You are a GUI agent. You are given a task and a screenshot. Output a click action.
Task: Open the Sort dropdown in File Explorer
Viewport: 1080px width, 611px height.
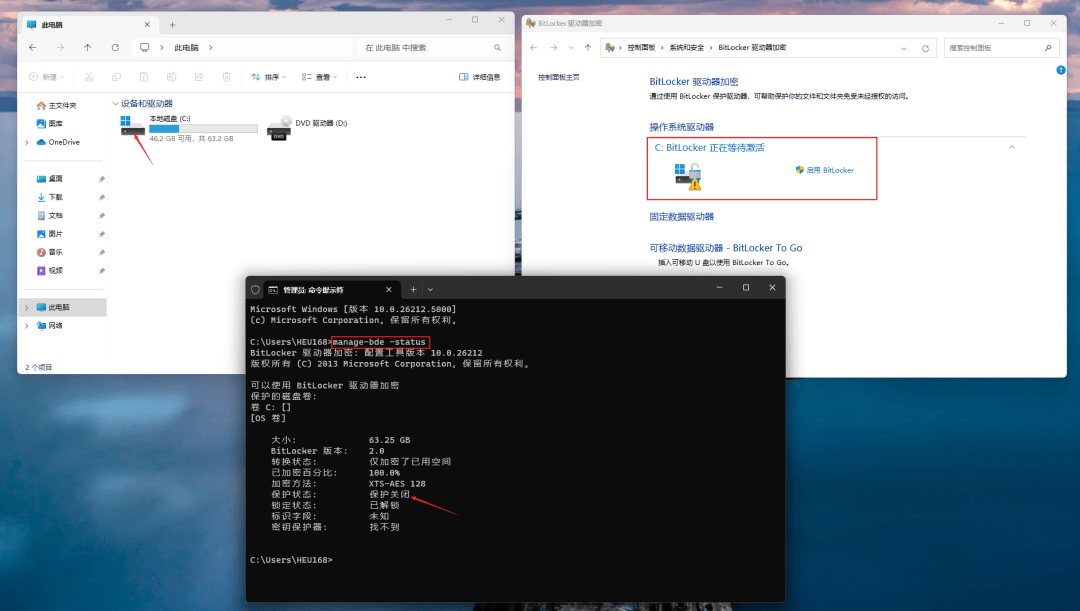pyautogui.click(x=268, y=77)
